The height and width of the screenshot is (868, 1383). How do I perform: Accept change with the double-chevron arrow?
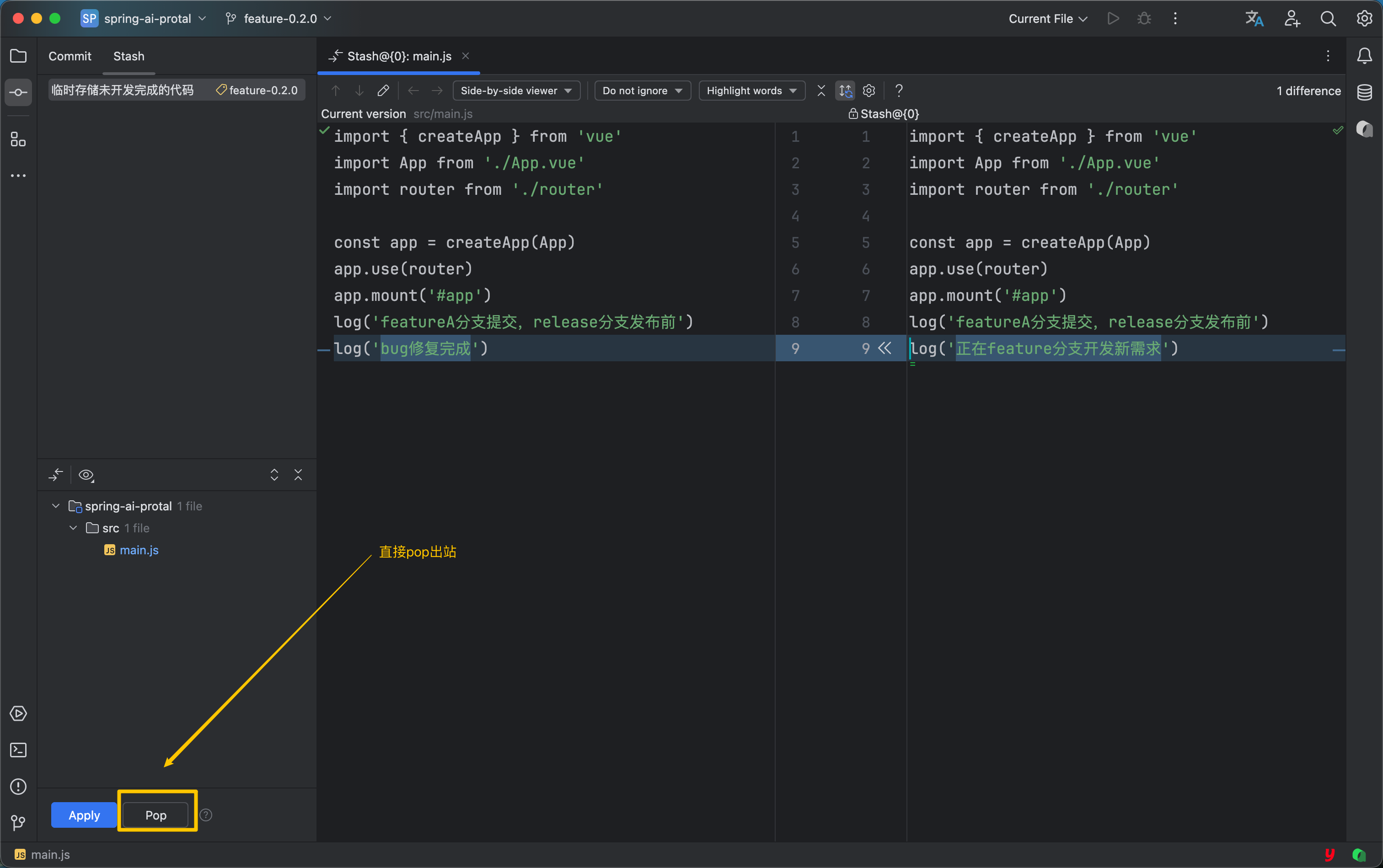(884, 348)
